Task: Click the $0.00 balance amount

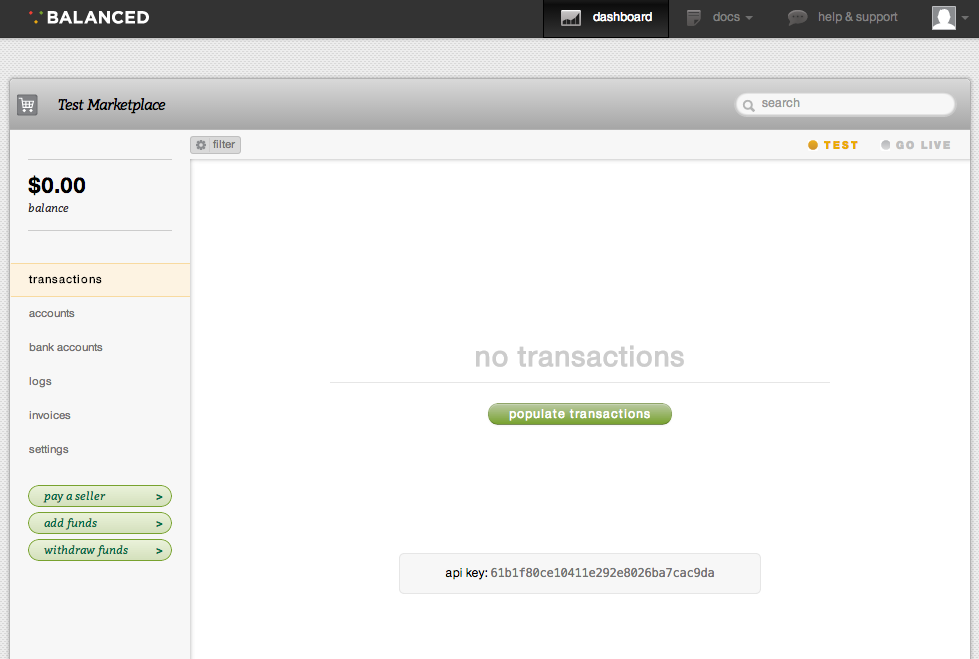Action: tap(57, 186)
